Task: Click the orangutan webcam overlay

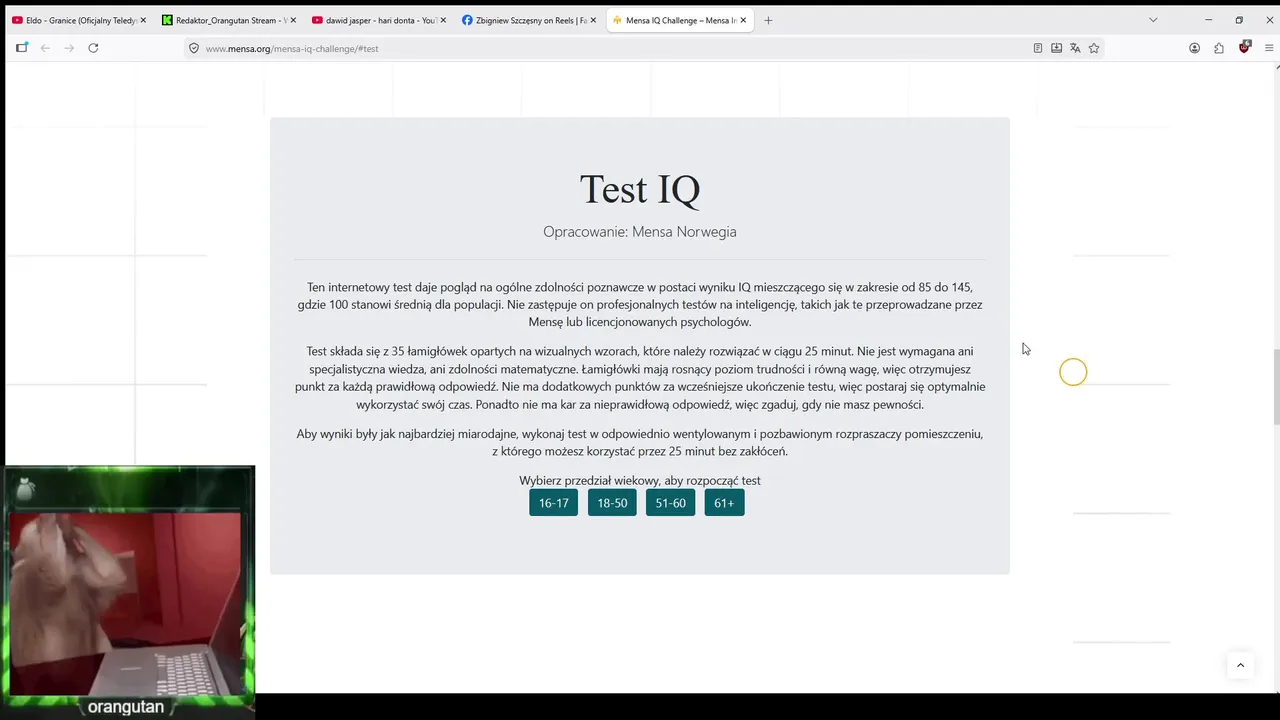Action: coord(128,591)
